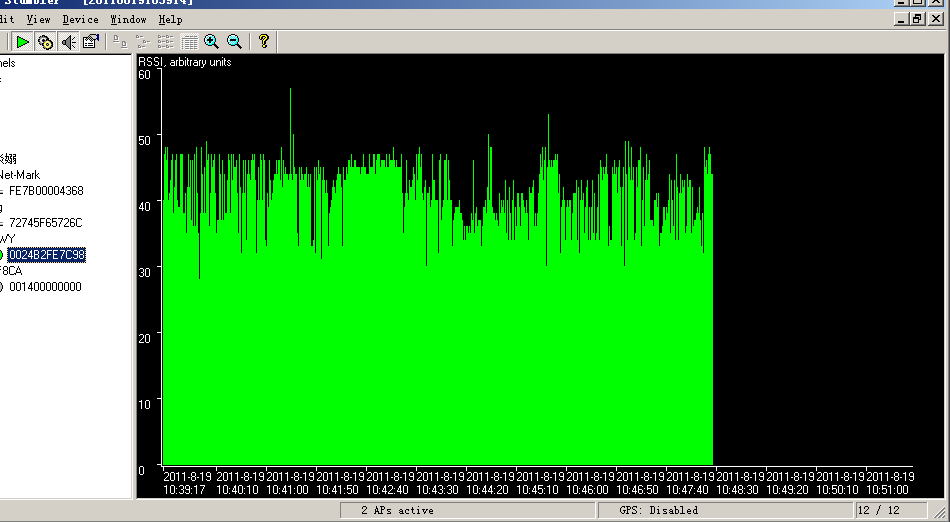Select tree item 0024B2FE7C98
This screenshot has height=522, width=950.
[x=47, y=255]
